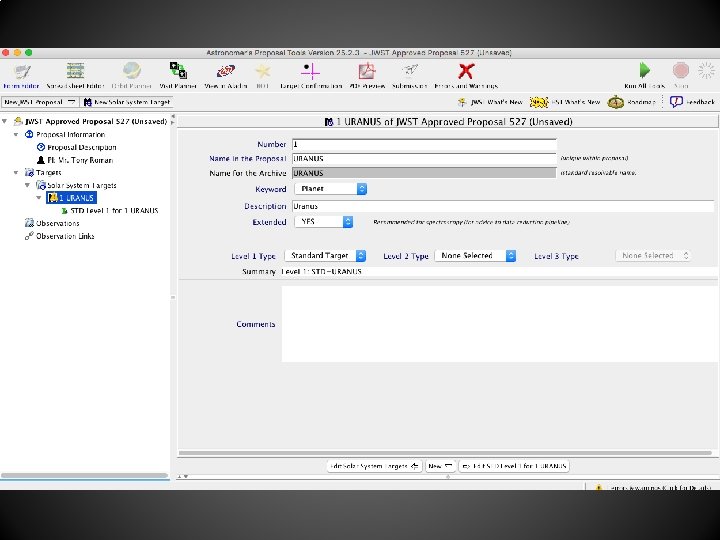Image resolution: width=720 pixels, height=540 pixels.
Task: Open the Target Confirmation tool
Action: click(311, 76)
